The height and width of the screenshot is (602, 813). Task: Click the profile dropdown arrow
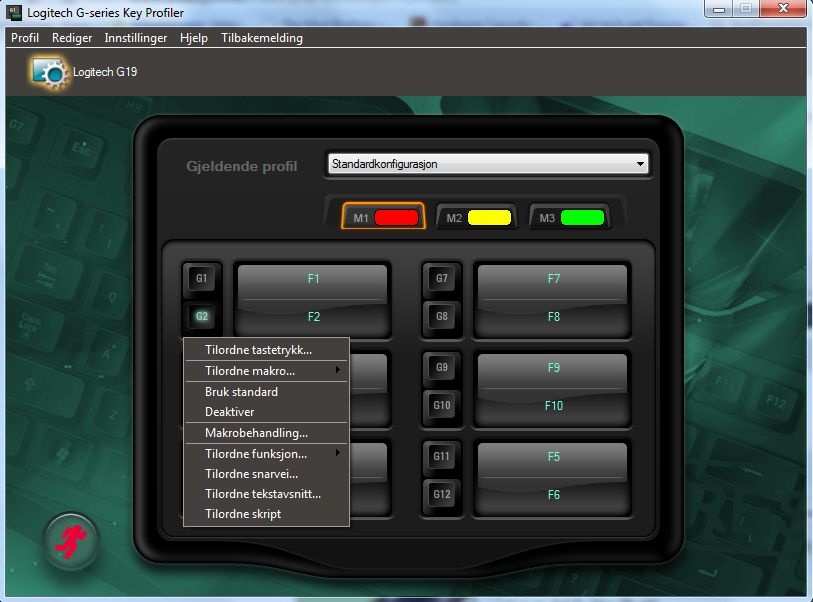[640, 164]
